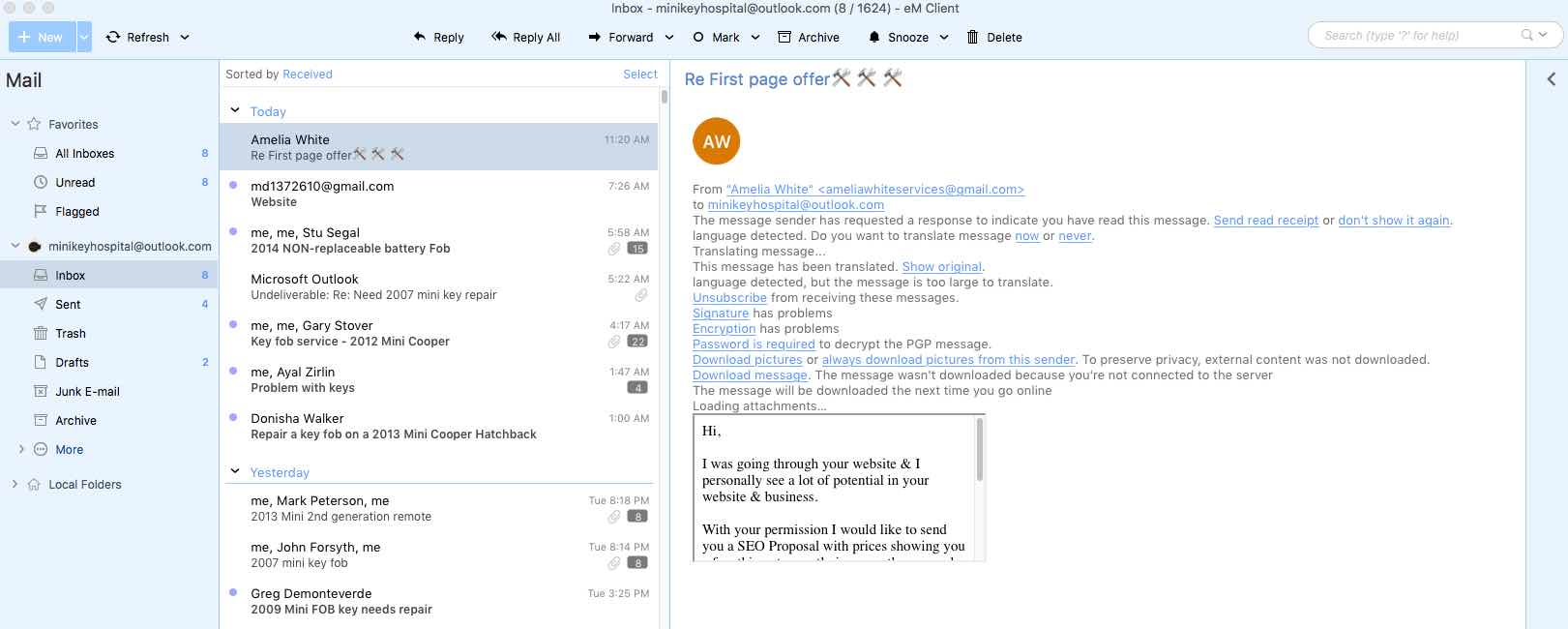Open search options magnifier dropdown
The height and width of the screenshot is (629, 1568).
tap(1534, 35)
